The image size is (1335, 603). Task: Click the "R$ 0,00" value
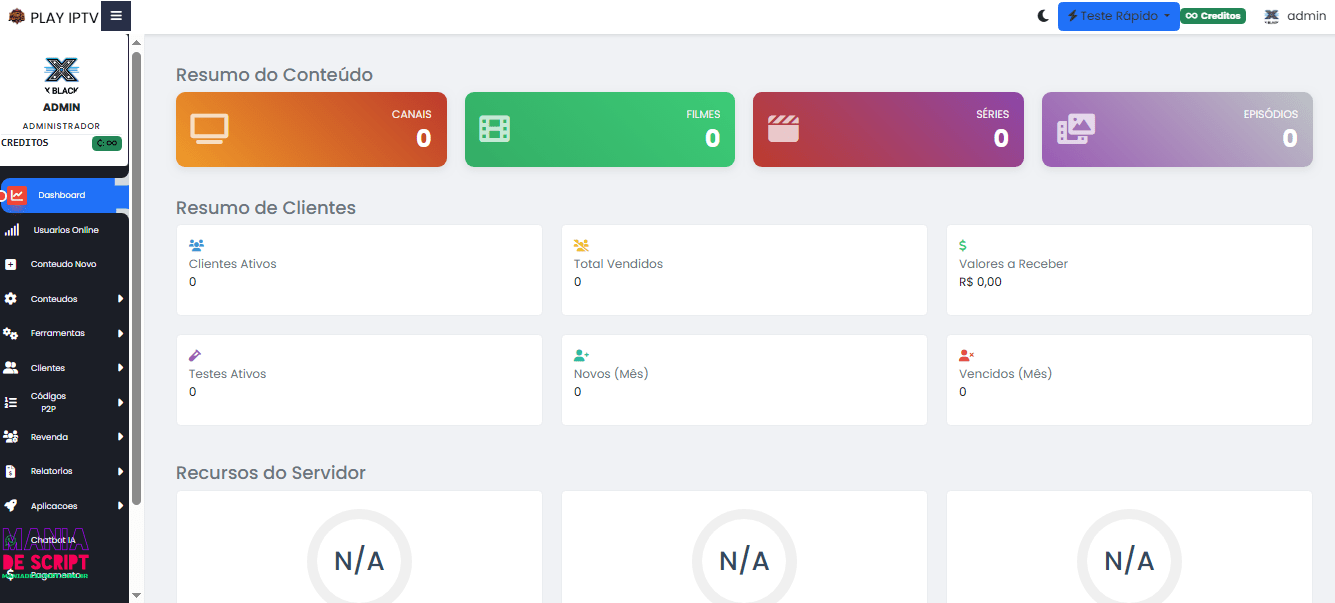point(980,282)
